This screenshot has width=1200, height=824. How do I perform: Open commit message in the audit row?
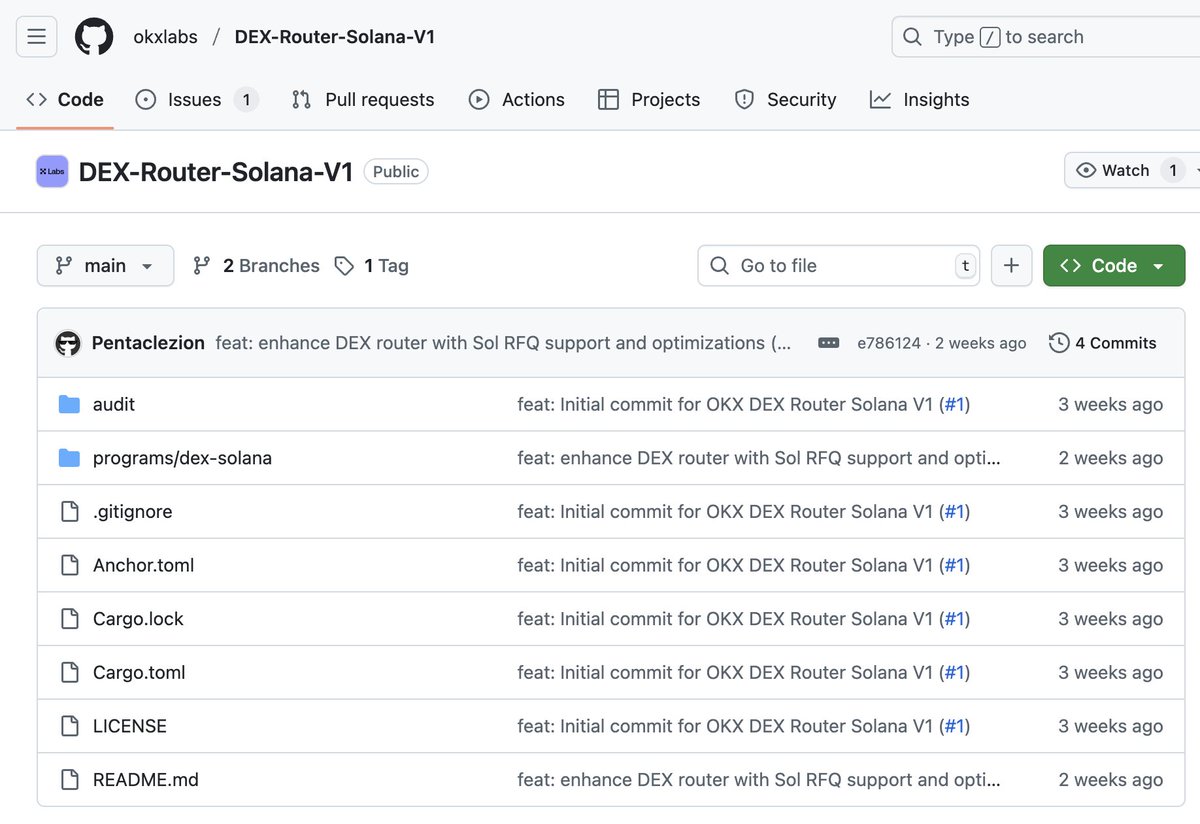click(725, 404)
